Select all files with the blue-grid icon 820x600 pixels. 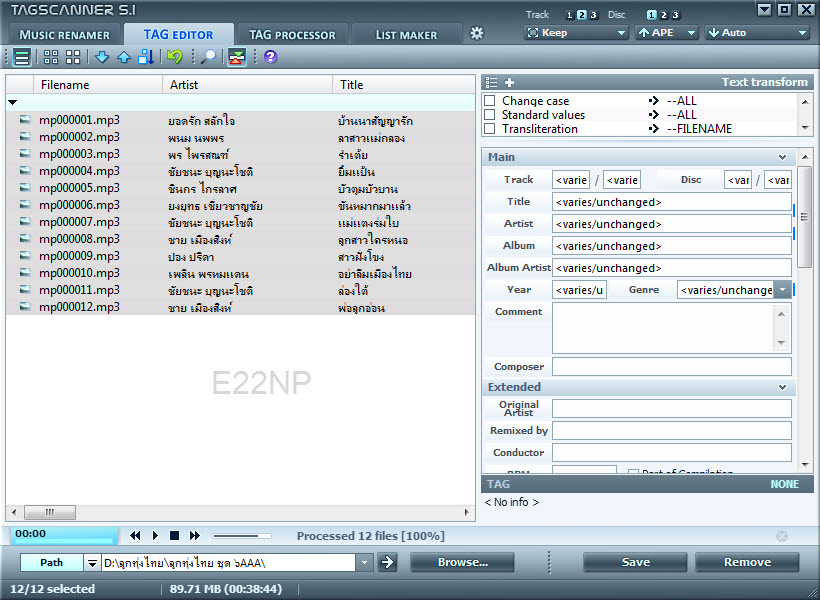tap(51, 57)
